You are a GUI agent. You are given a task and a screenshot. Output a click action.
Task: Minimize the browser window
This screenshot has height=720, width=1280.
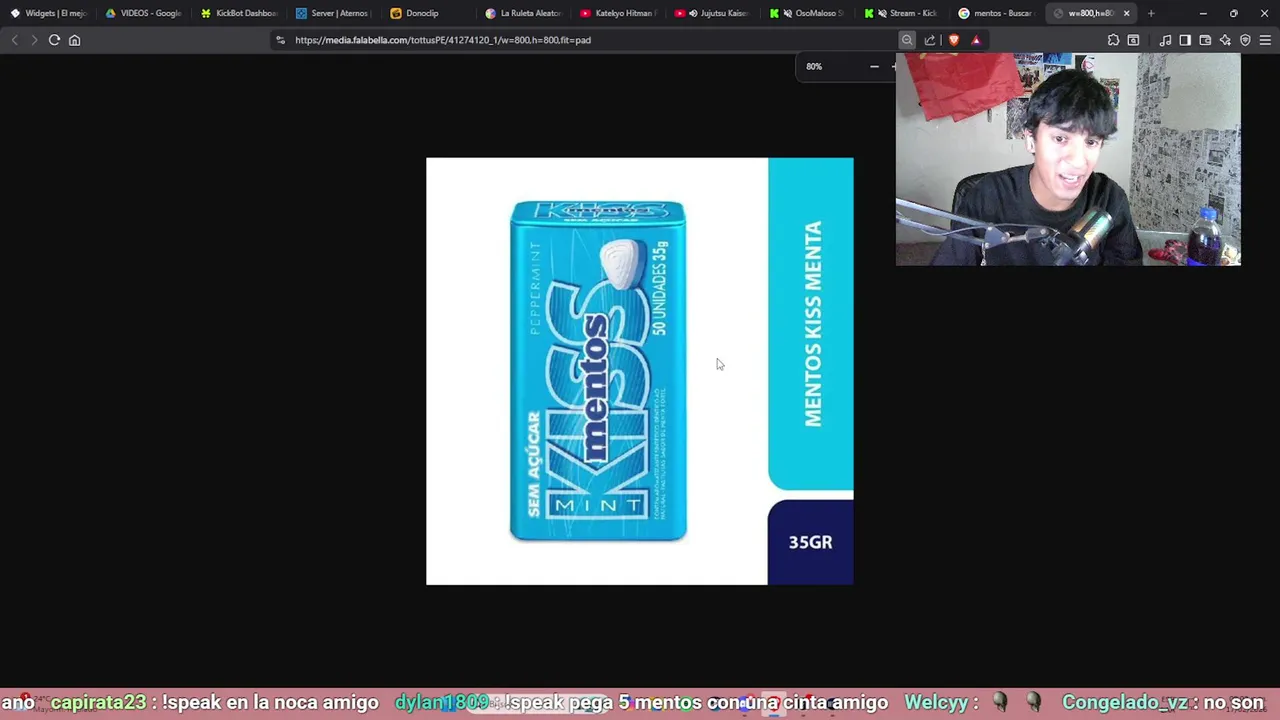[1203, 13]
